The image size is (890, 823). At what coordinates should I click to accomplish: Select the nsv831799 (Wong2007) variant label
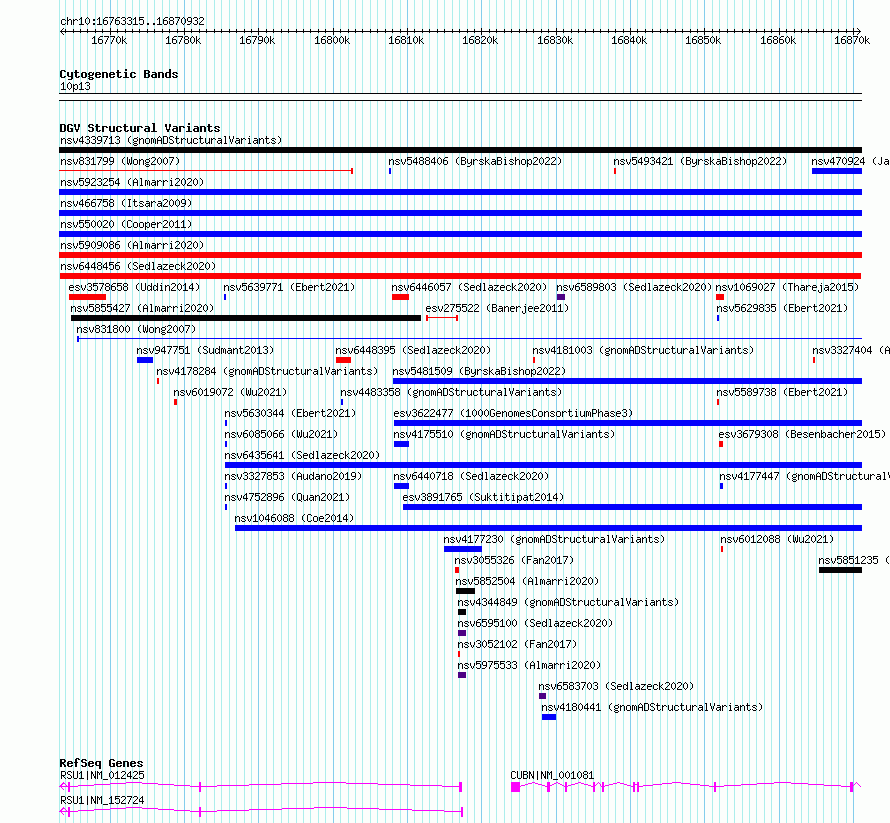click(x=120, y=161)
